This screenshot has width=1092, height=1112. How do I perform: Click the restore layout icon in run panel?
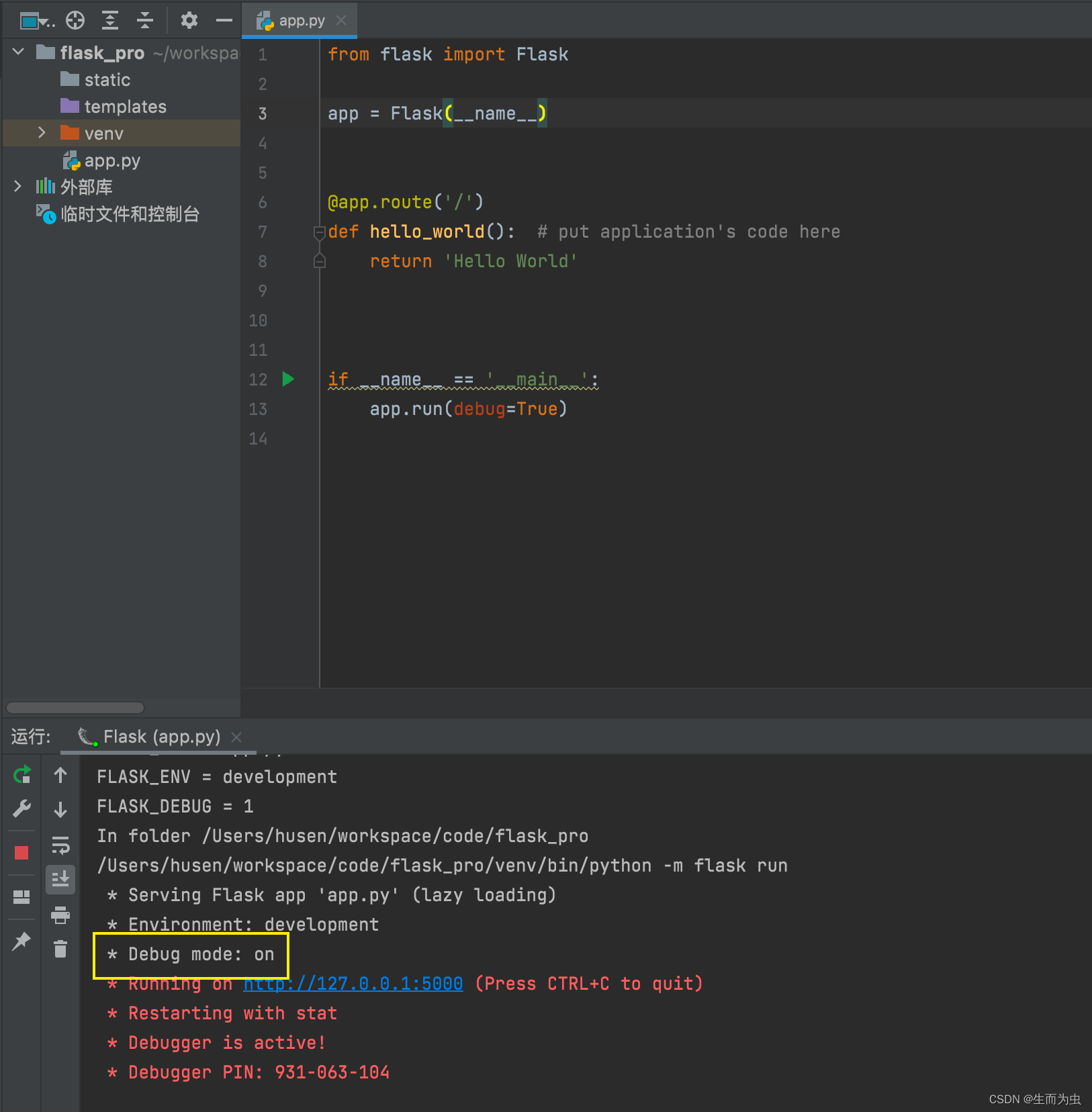tap(21, 896)
